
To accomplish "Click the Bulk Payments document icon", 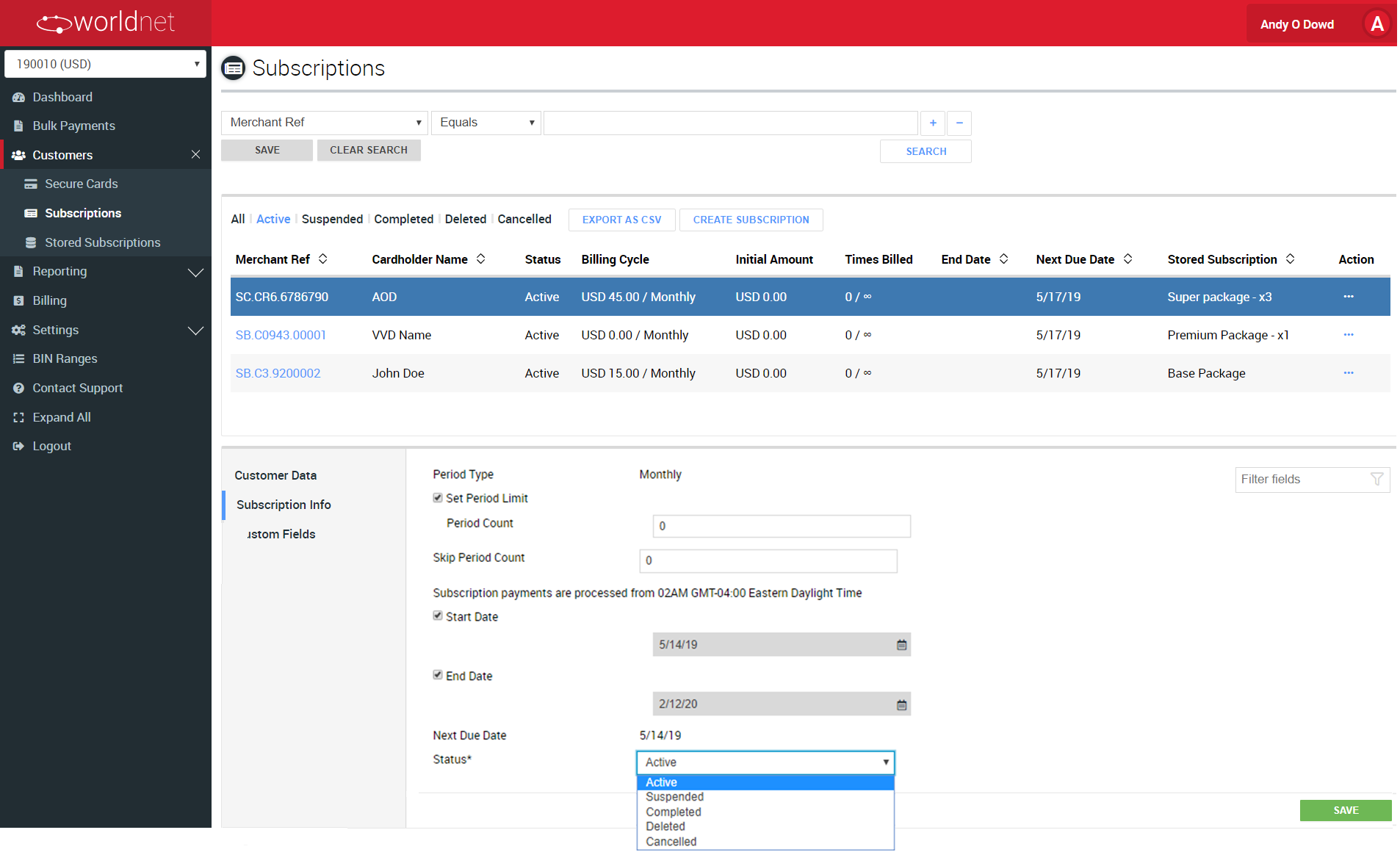I will click(x=18, y=126).
